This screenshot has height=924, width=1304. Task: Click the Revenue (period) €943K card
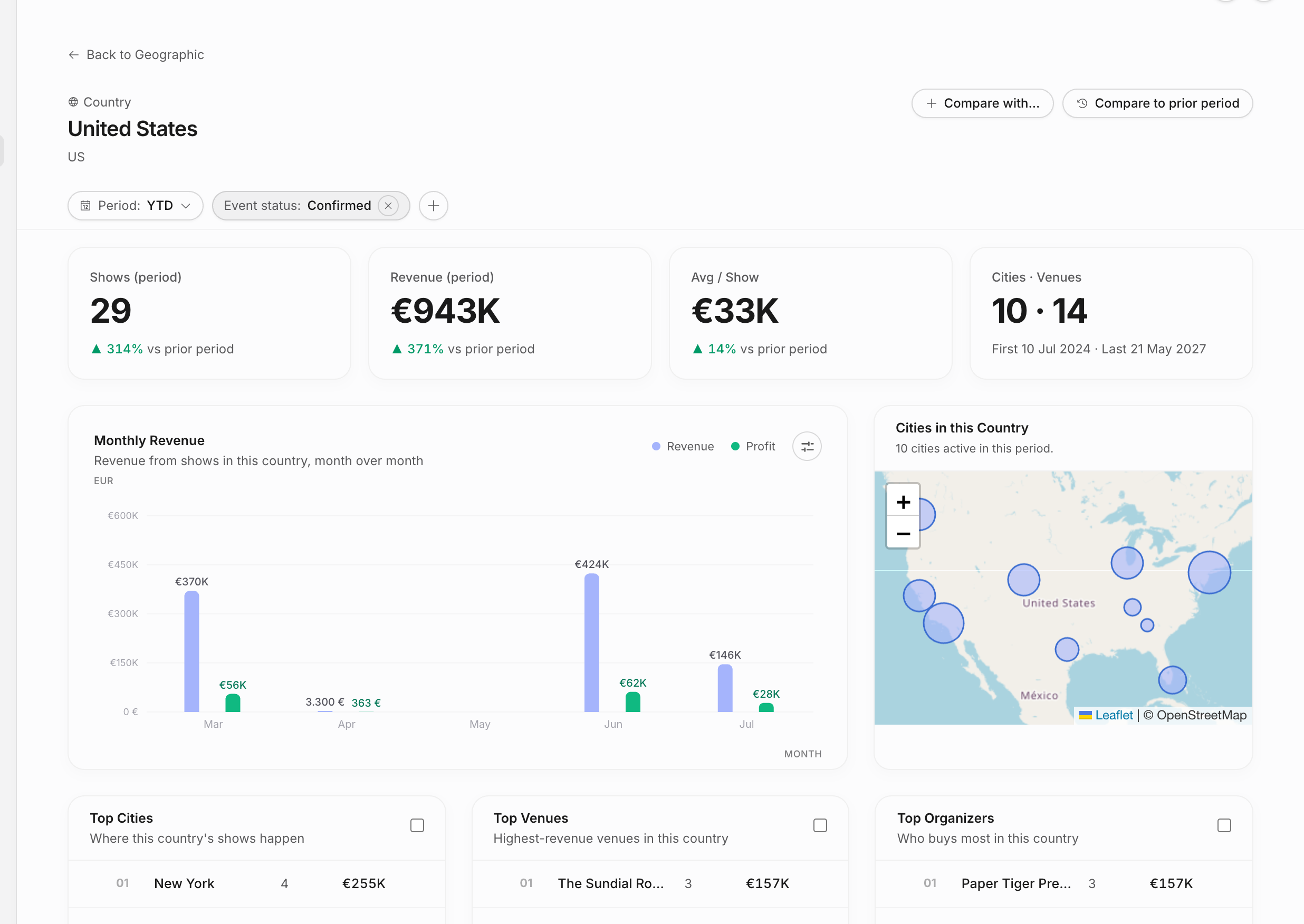[x=510, y=313]
